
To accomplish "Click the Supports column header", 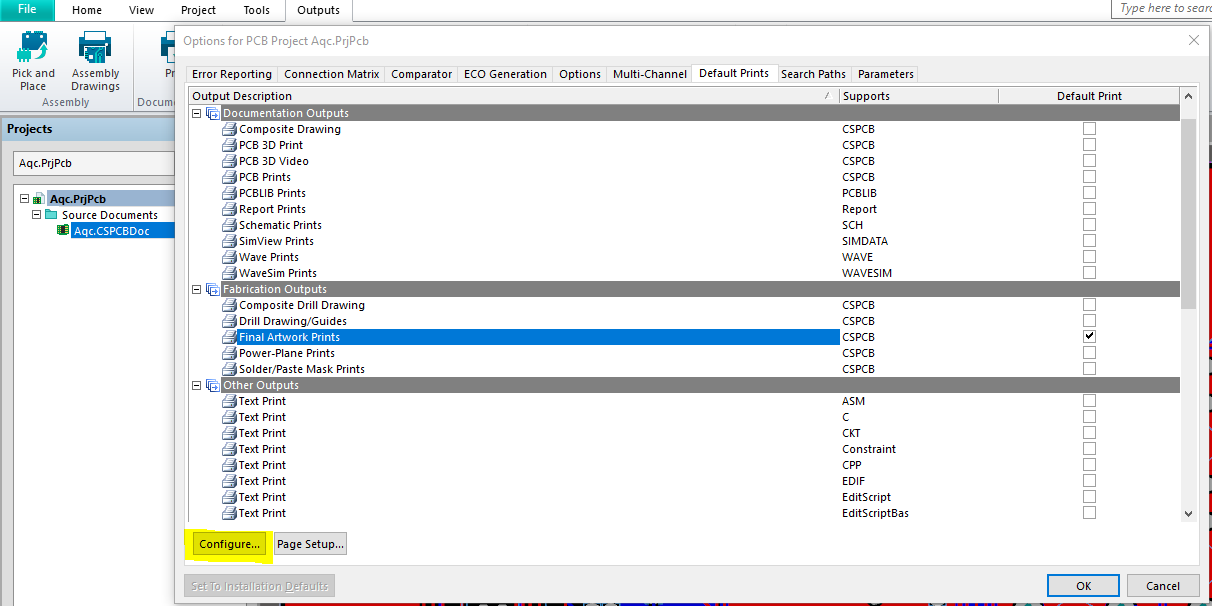I will pos(918,96).
